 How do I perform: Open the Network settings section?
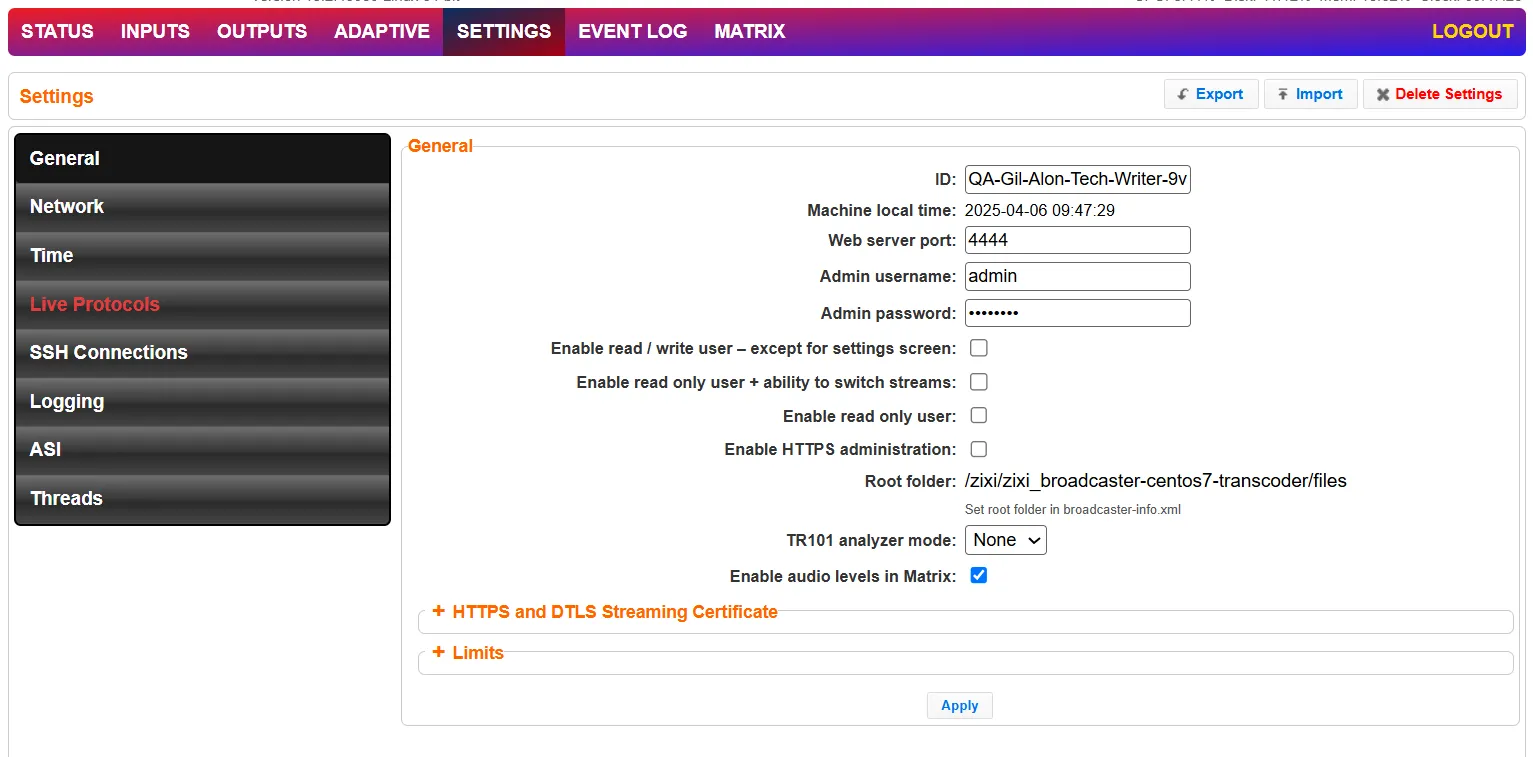coord(202,207)
